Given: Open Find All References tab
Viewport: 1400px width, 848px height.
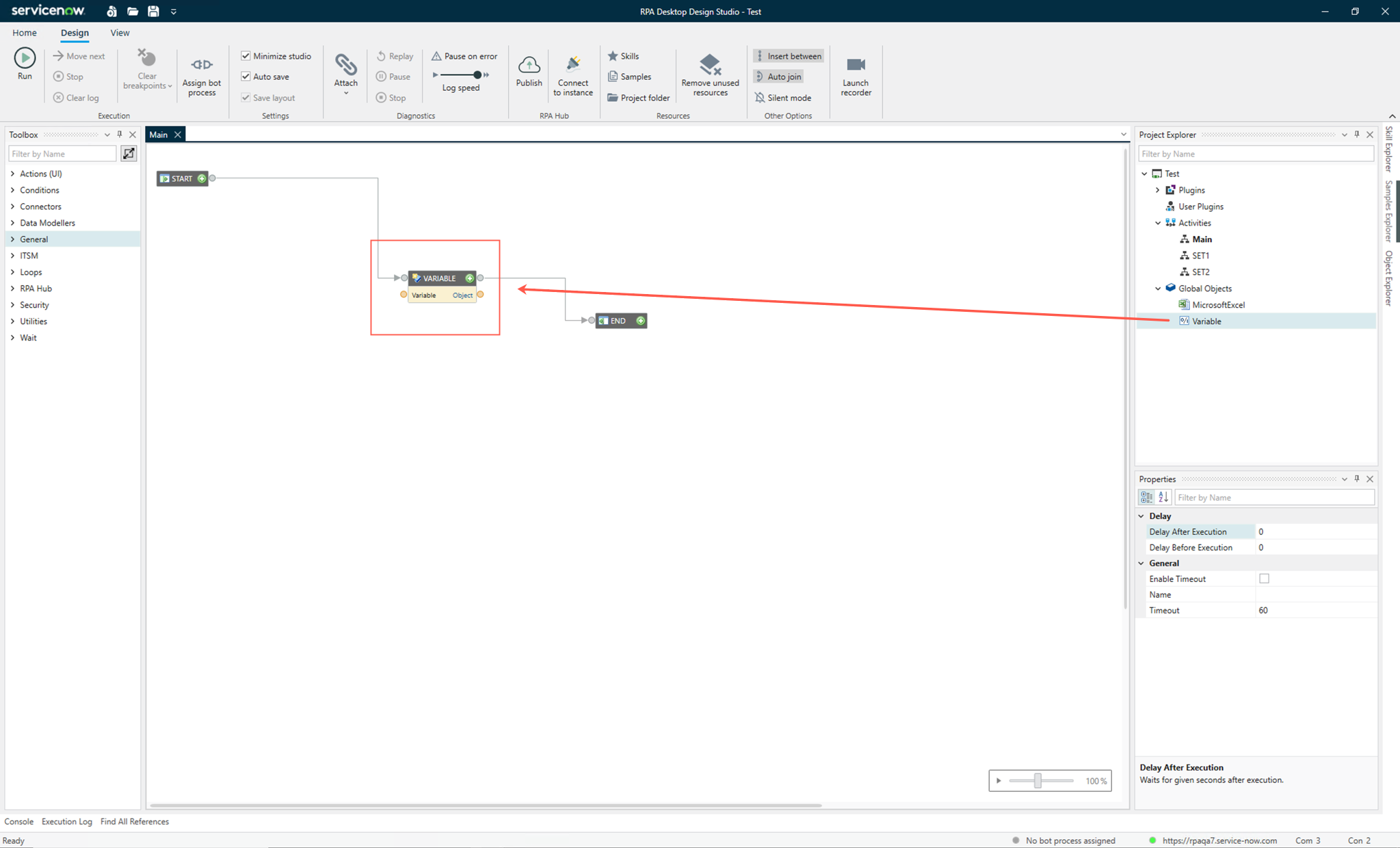Looking at the screenshot, I should tap(134, 821).
